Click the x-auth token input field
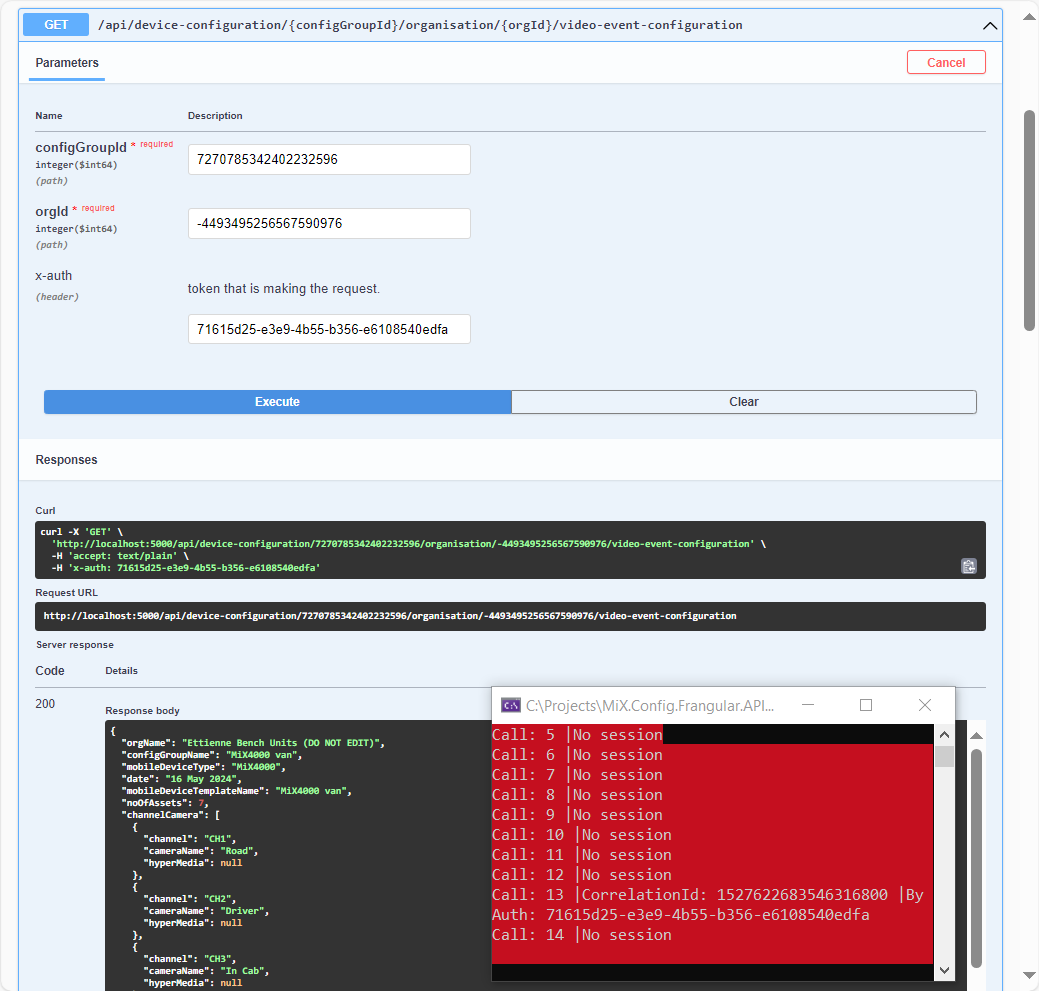This screenshot has height=991, width=1039. pyautogui.click(x=329, y=329)
